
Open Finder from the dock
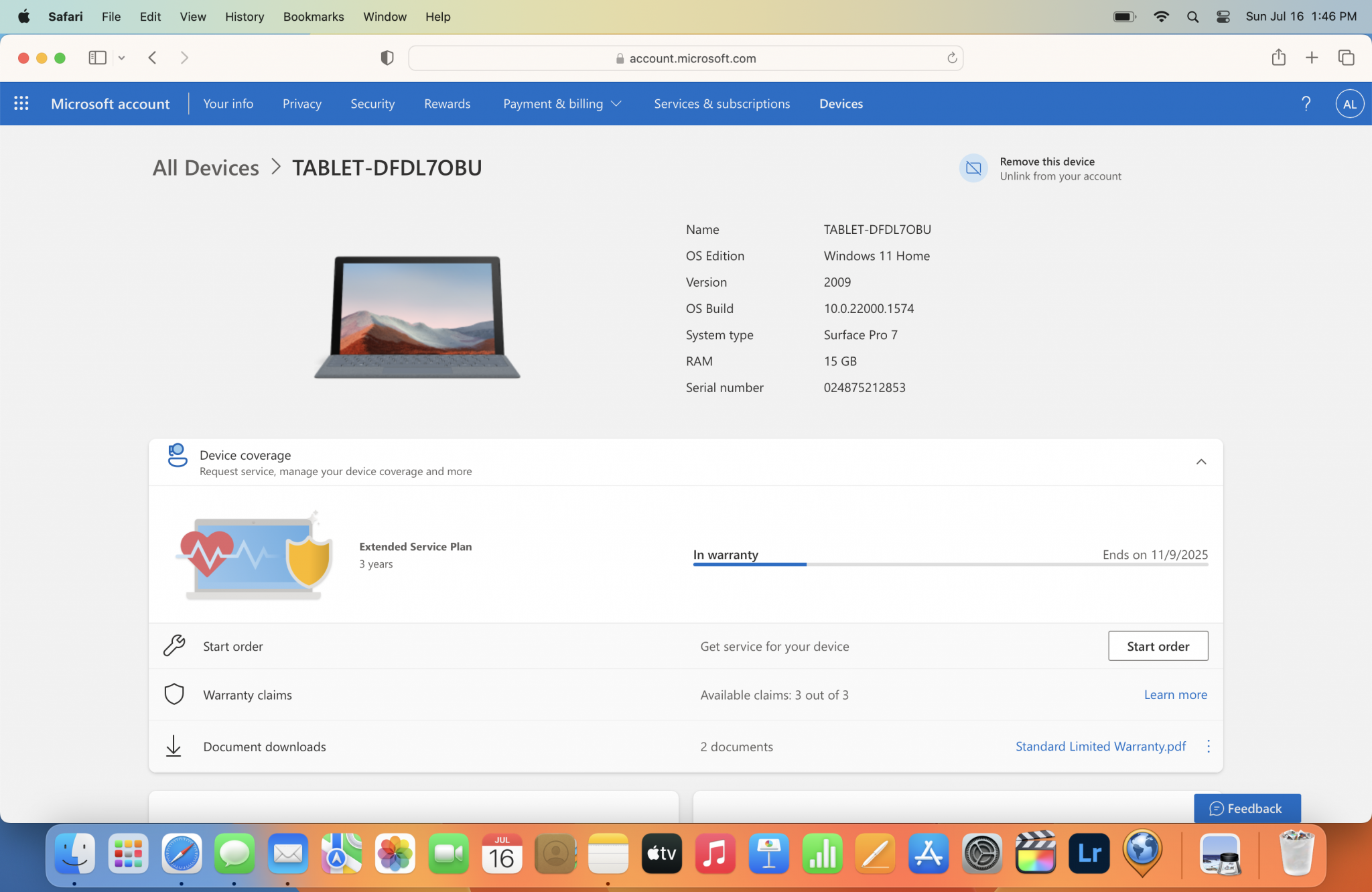(x=74, y=854)
